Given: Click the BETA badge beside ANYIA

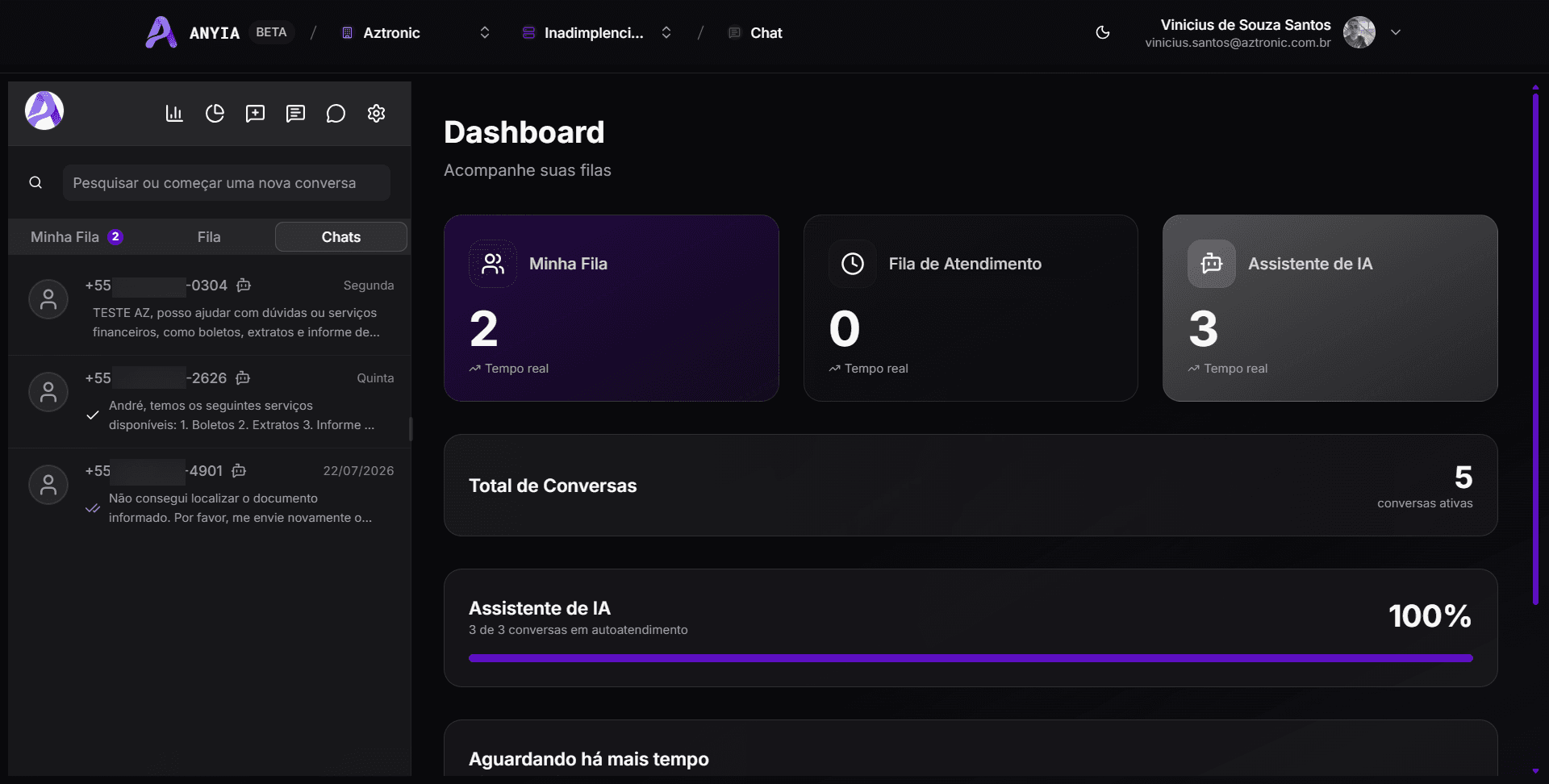Looking at the screenshot, I should pos(271,32).
